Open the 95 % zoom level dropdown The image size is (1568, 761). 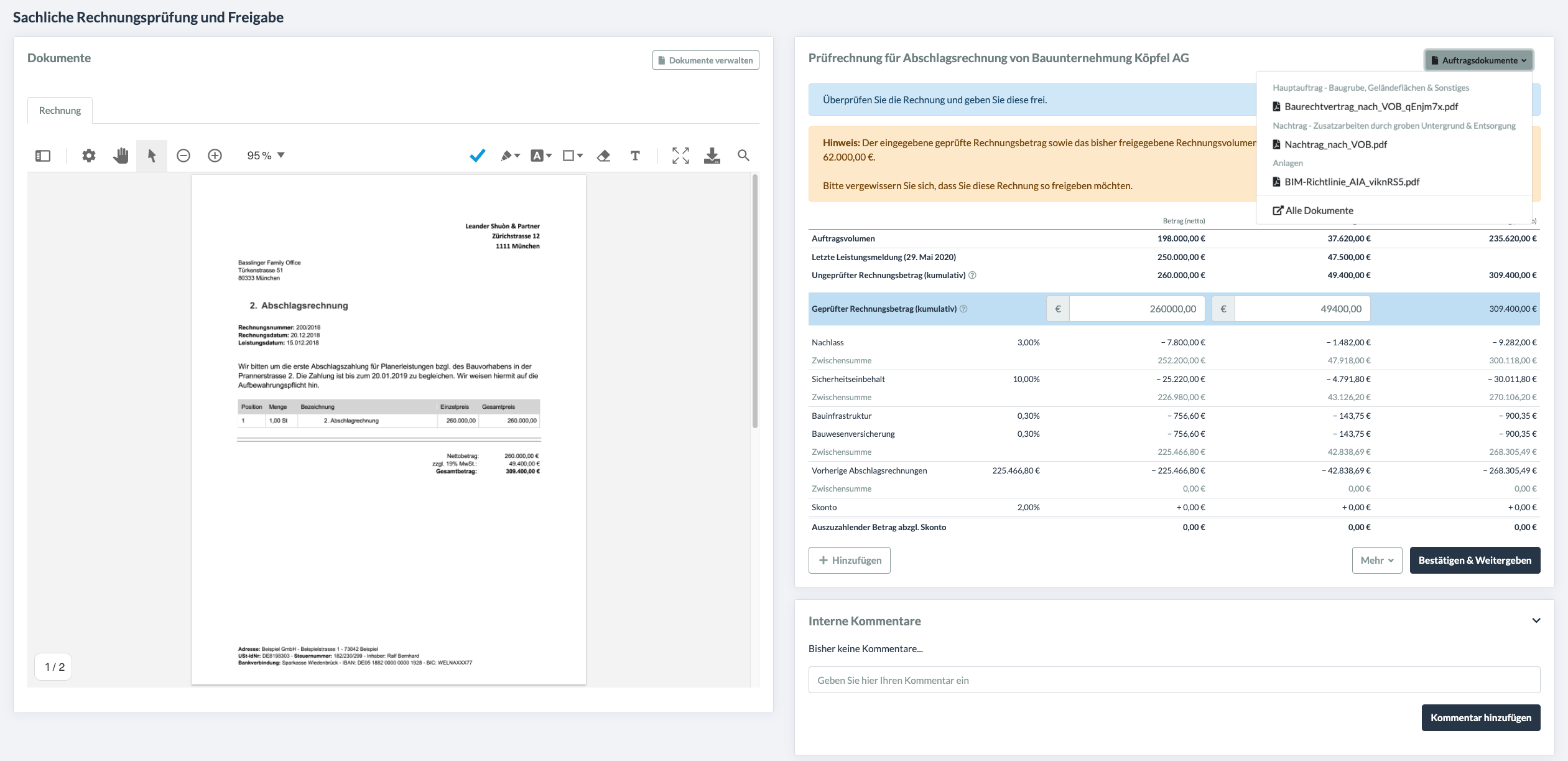(x=266, y=156)
